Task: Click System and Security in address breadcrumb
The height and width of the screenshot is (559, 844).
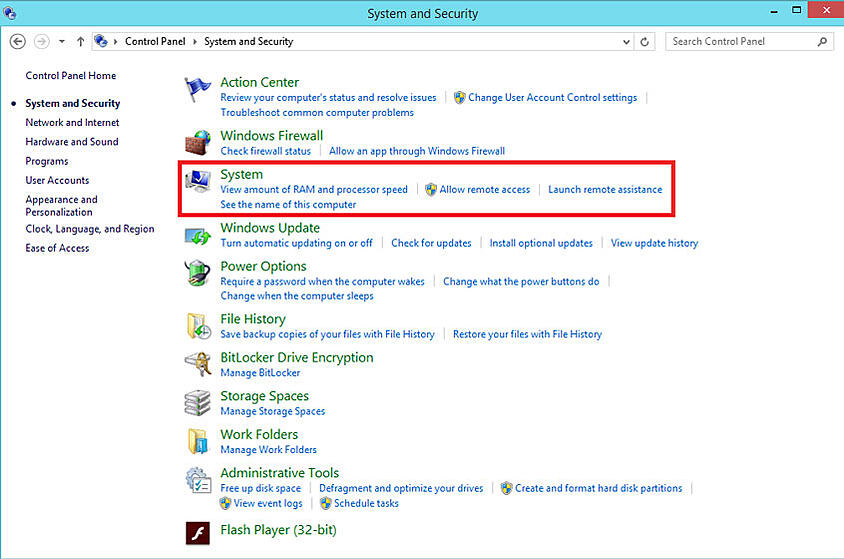Action: (x=249, y=41)
